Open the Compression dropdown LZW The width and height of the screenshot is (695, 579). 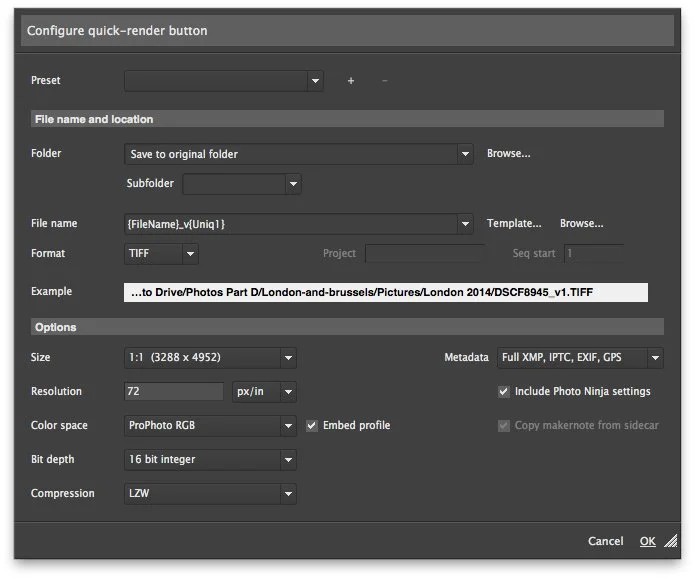tap(210, 494)
